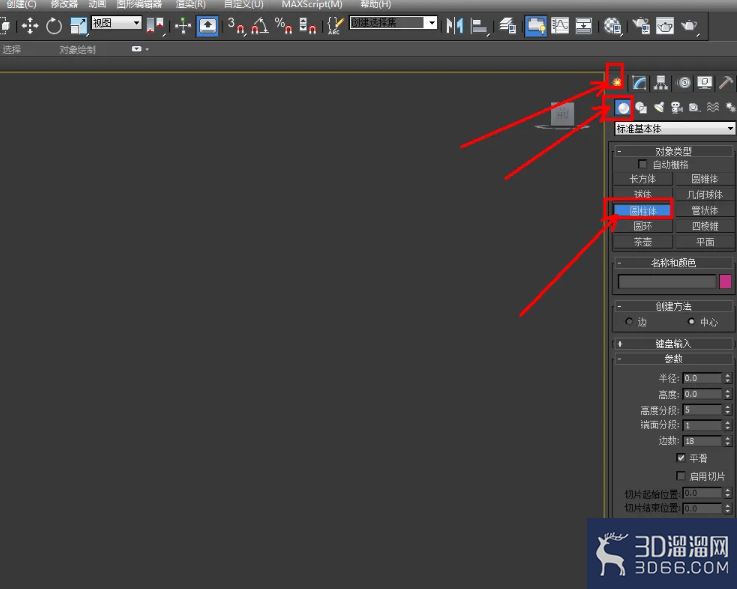Click the Mirror tool icon
Screen dimensions: 737x589
coord(455,25)
